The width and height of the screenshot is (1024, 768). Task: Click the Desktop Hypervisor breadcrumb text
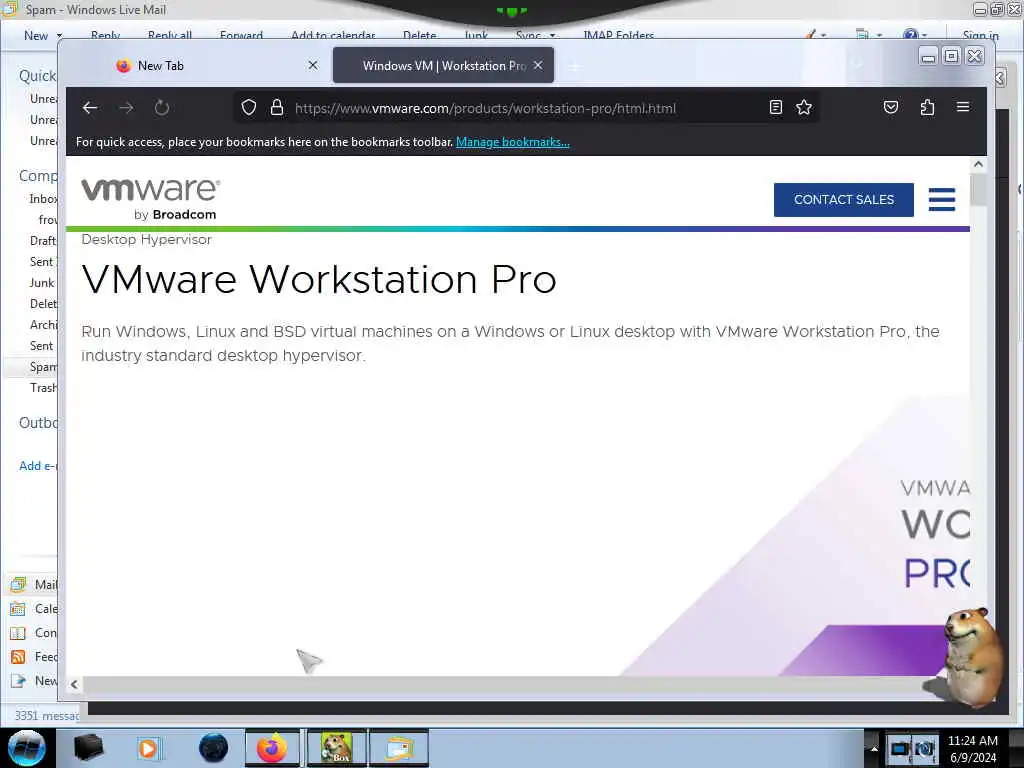[x=146, y=240]
